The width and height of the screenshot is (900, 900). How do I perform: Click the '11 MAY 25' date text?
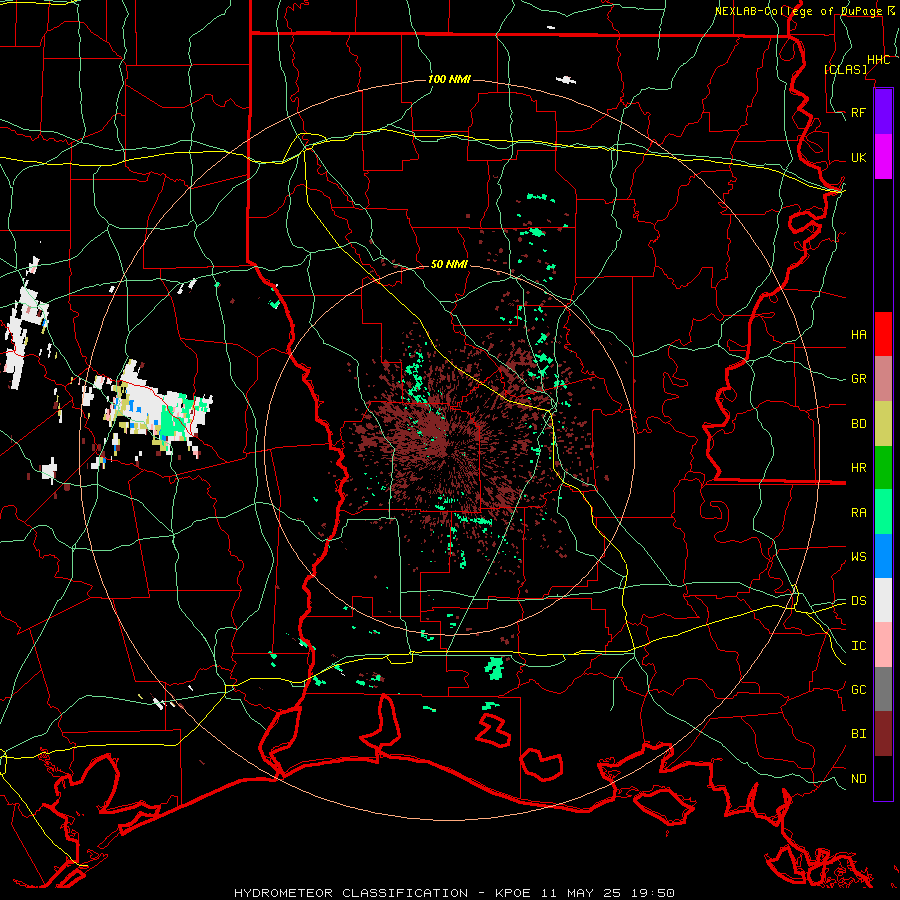[x=581, y=893]
